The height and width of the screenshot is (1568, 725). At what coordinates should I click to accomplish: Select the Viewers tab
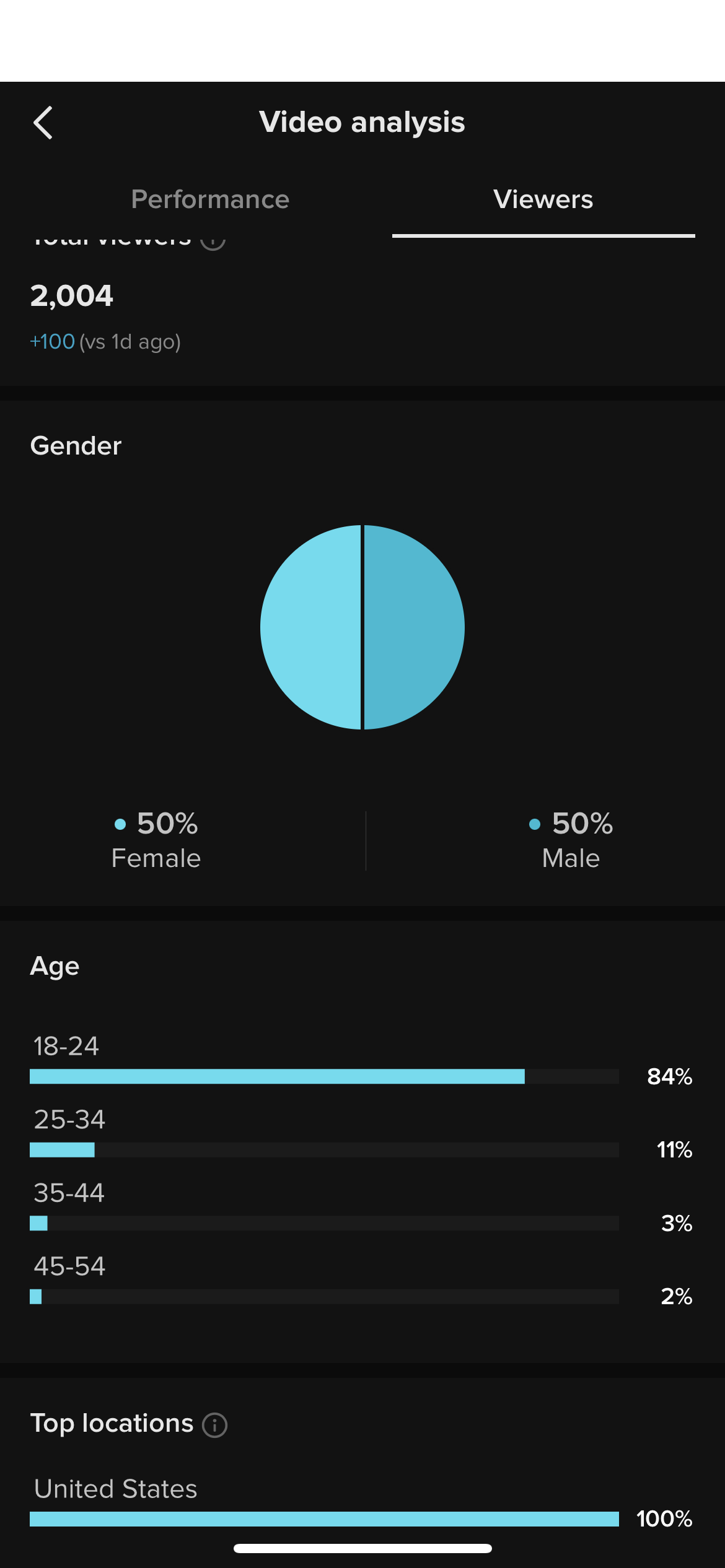543,199
